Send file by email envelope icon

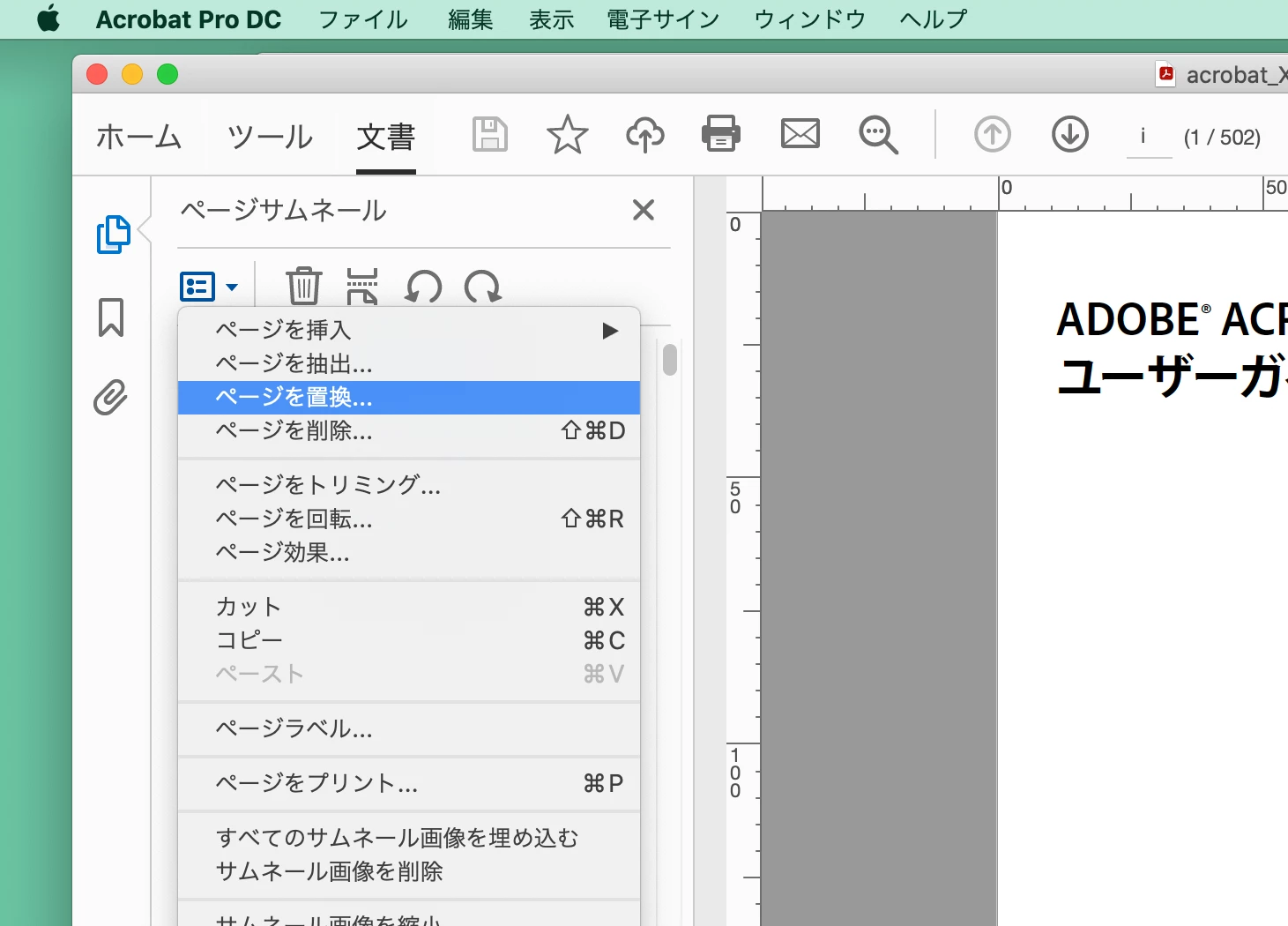800,134
